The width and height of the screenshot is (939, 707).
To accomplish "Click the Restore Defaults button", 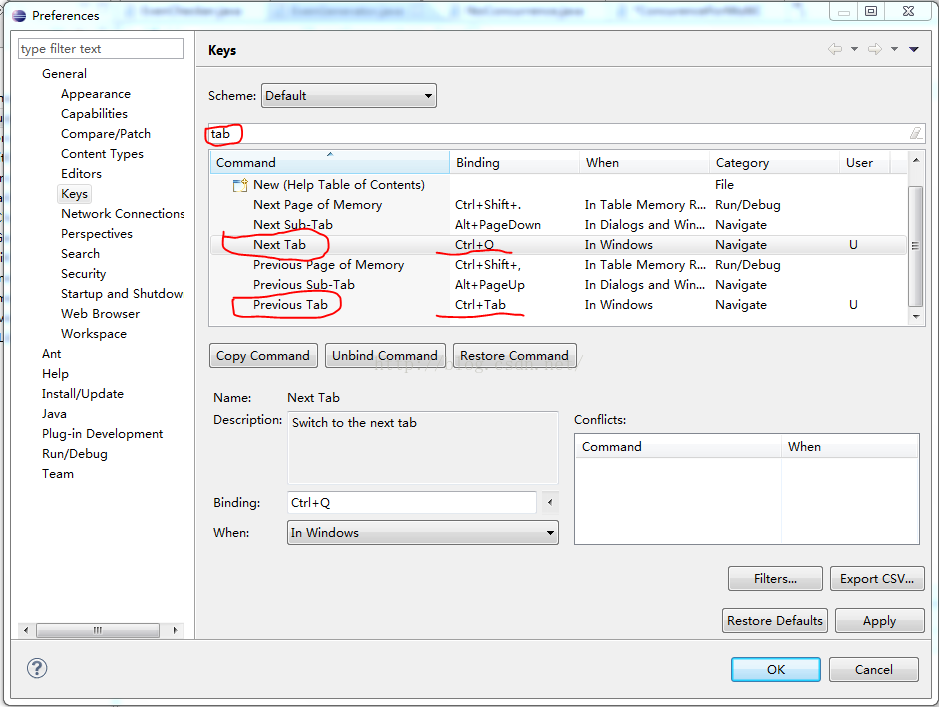I will click(775, 621).
